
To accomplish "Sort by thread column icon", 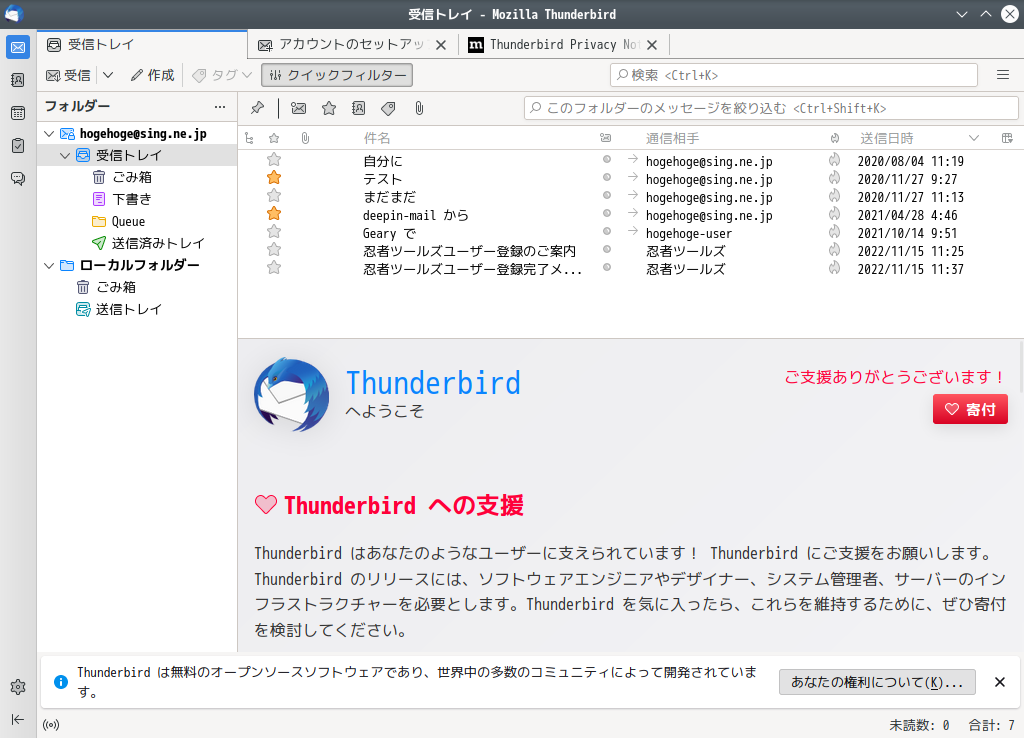I will 249,138.
